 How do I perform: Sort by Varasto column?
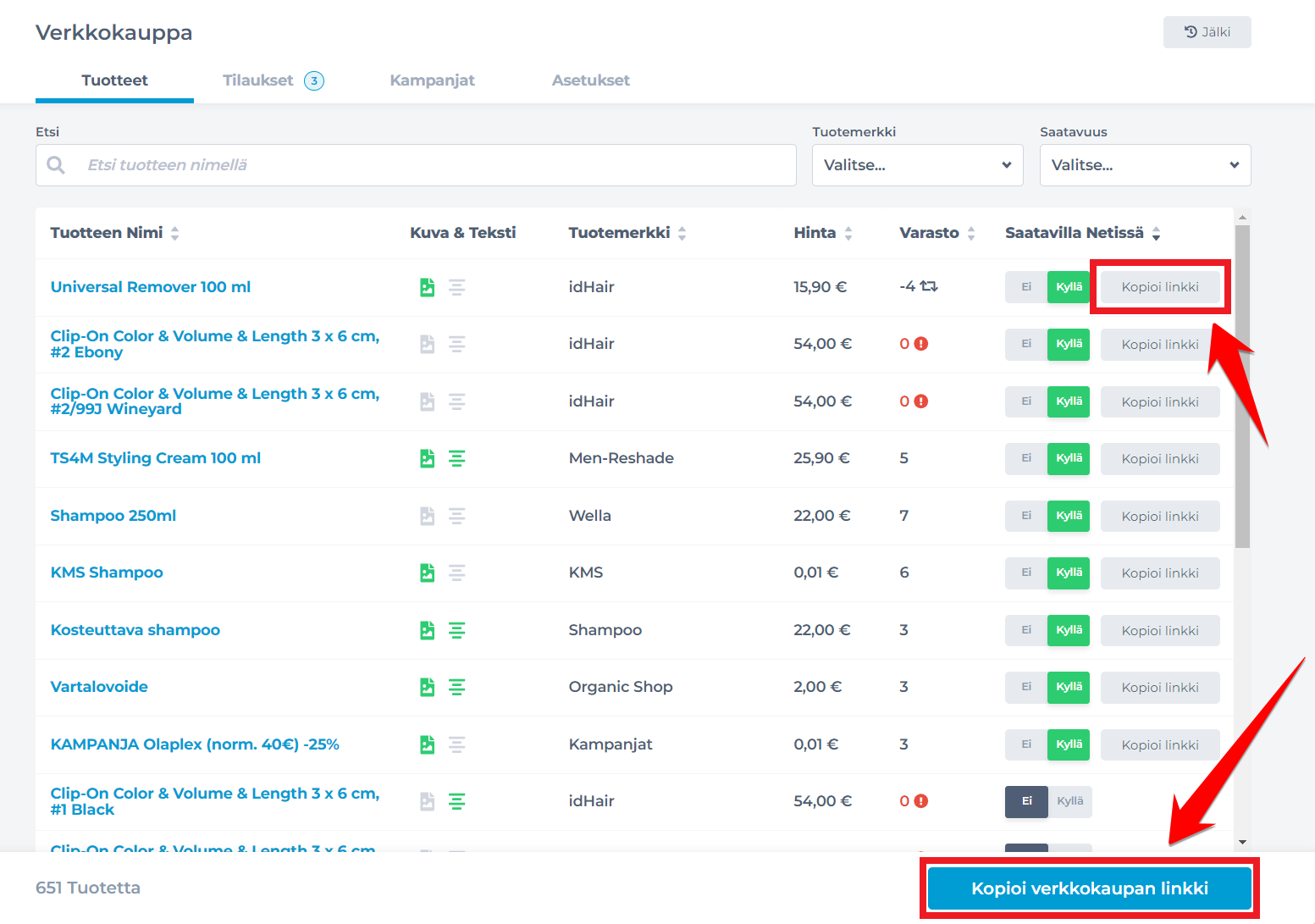pyautogui.click(x=937, y=233)
